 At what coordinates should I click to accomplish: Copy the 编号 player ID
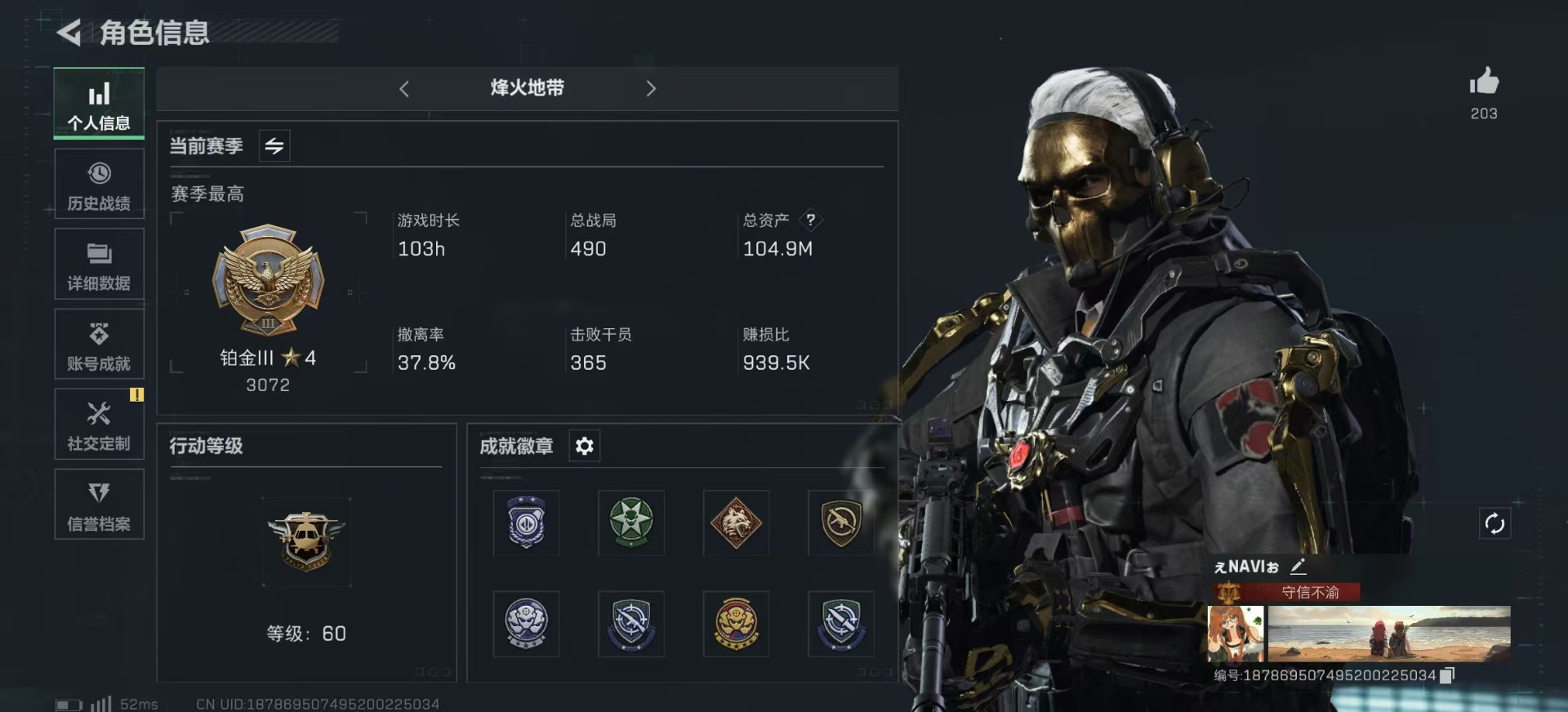coord(1447,675)
